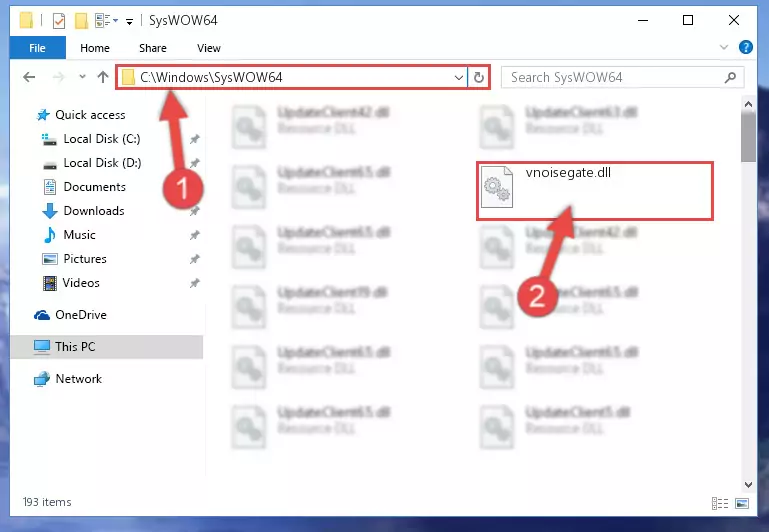Click the vertical scrollbar down arrow
The width and height of the screenshot is (769, 532).
tap(748, 485)
